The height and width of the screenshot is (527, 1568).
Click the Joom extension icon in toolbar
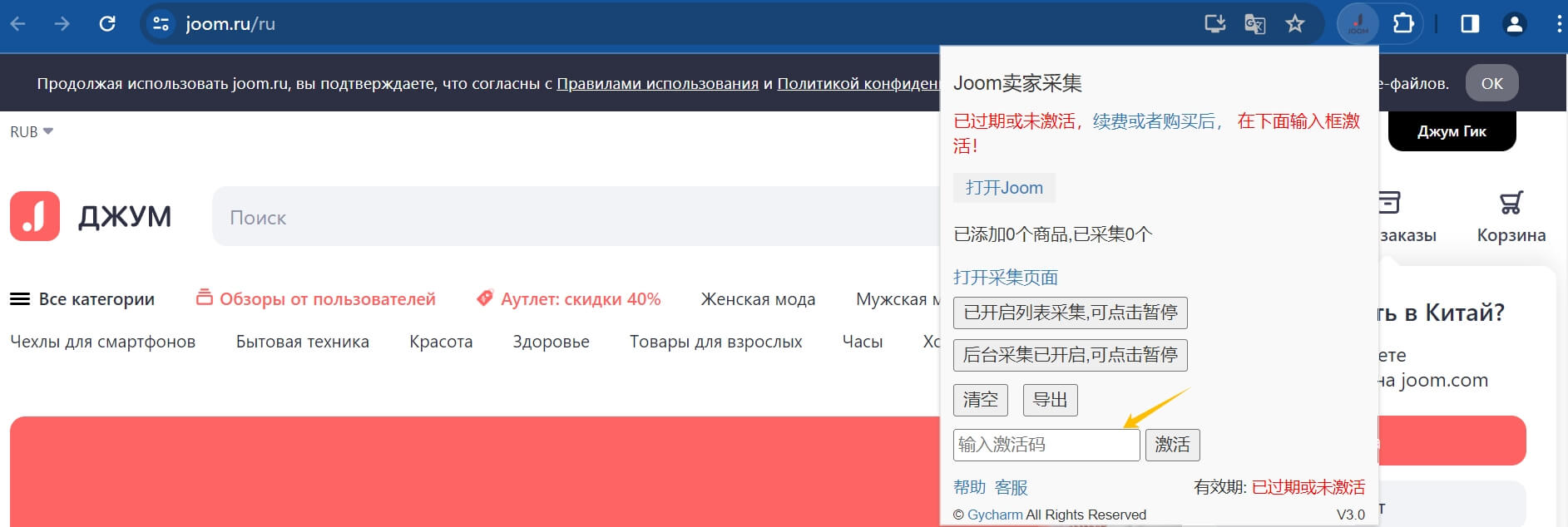tap(1358, 24)
